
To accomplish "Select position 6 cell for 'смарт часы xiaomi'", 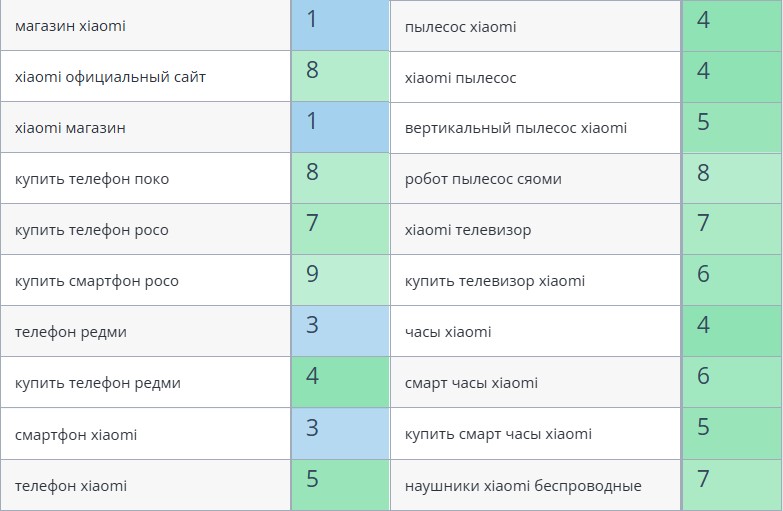I will (x=732, y=382).
